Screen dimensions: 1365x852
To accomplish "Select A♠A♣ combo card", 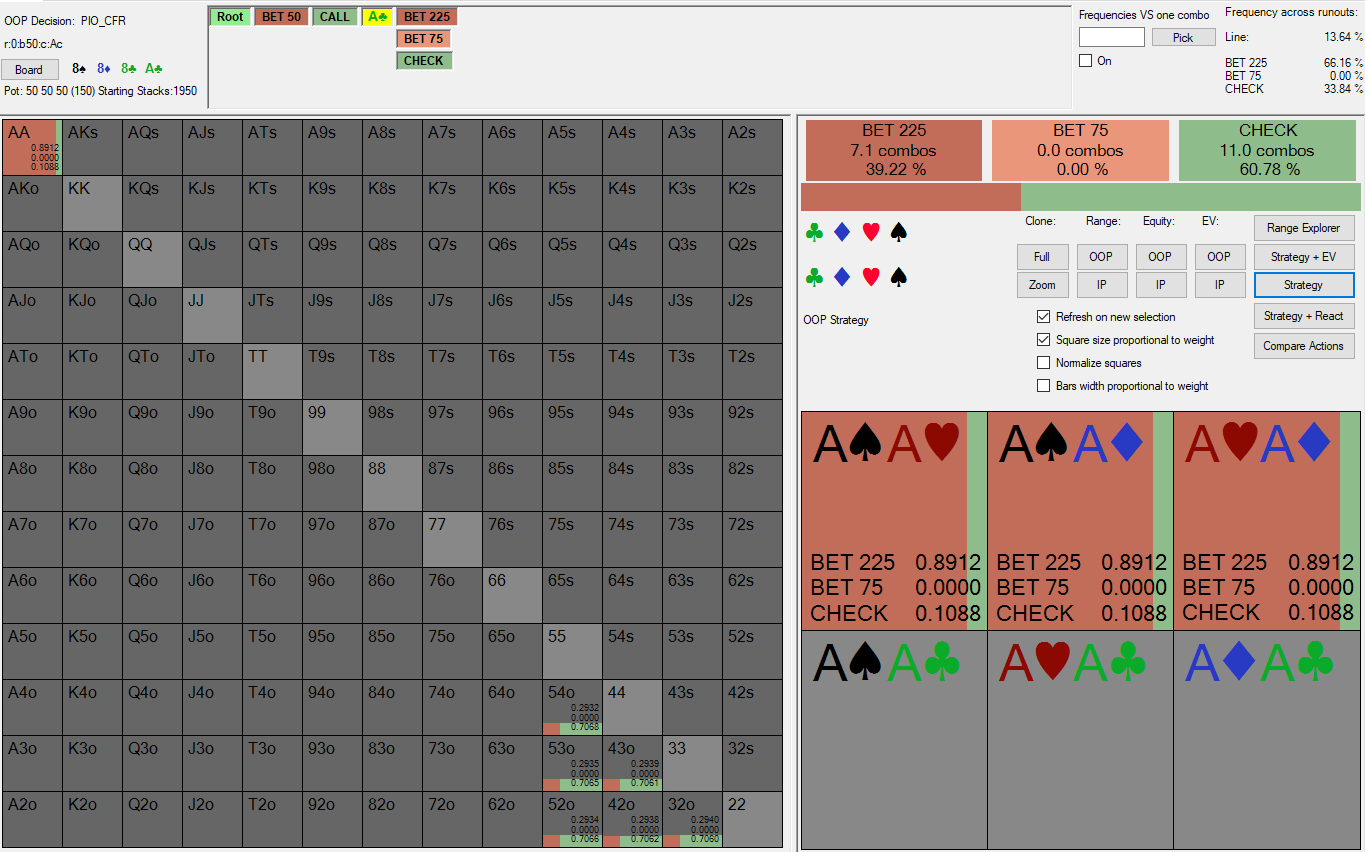I will coord(894,740).
